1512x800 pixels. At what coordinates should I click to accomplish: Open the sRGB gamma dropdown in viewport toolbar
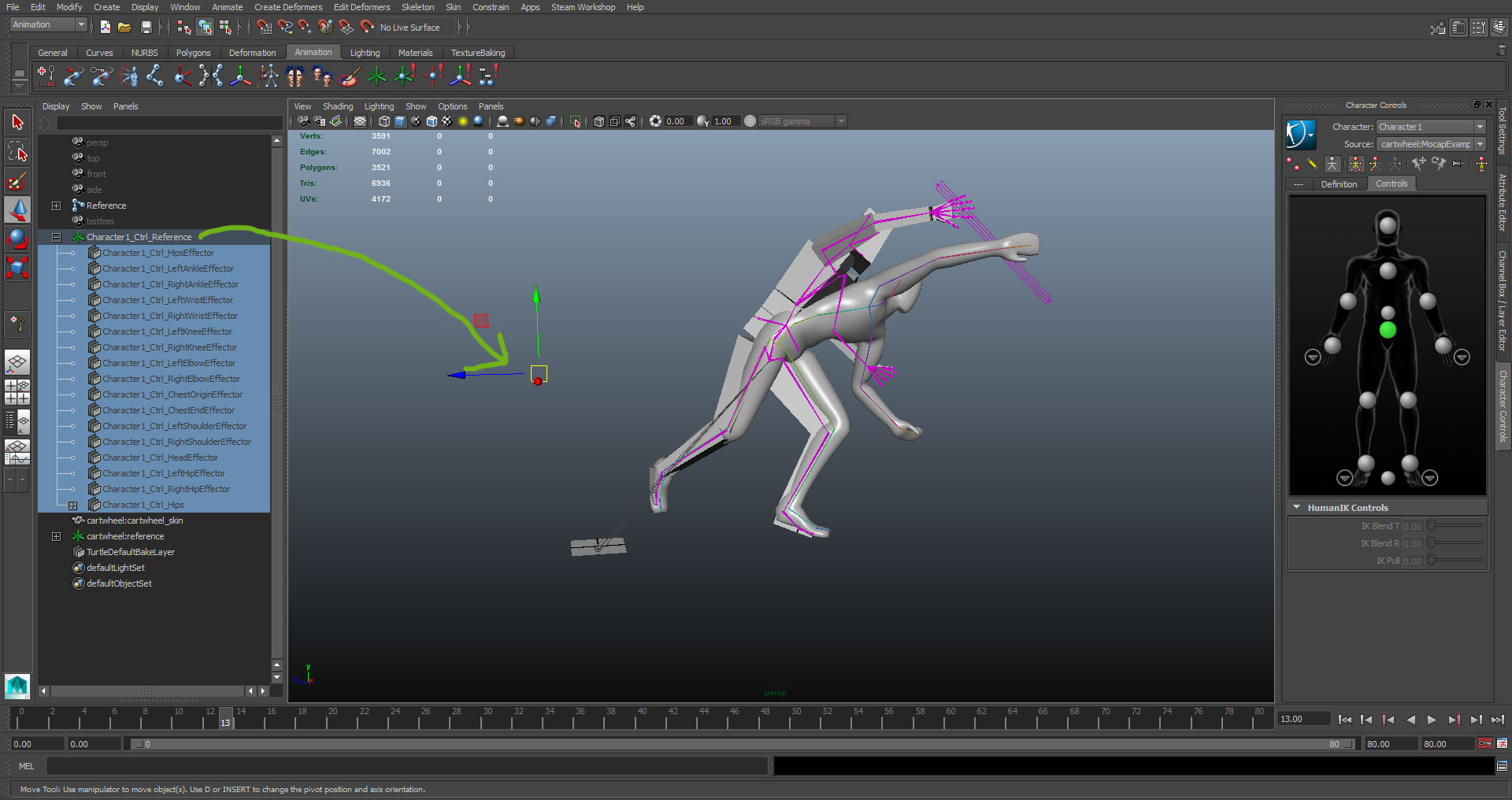point(842,121)
